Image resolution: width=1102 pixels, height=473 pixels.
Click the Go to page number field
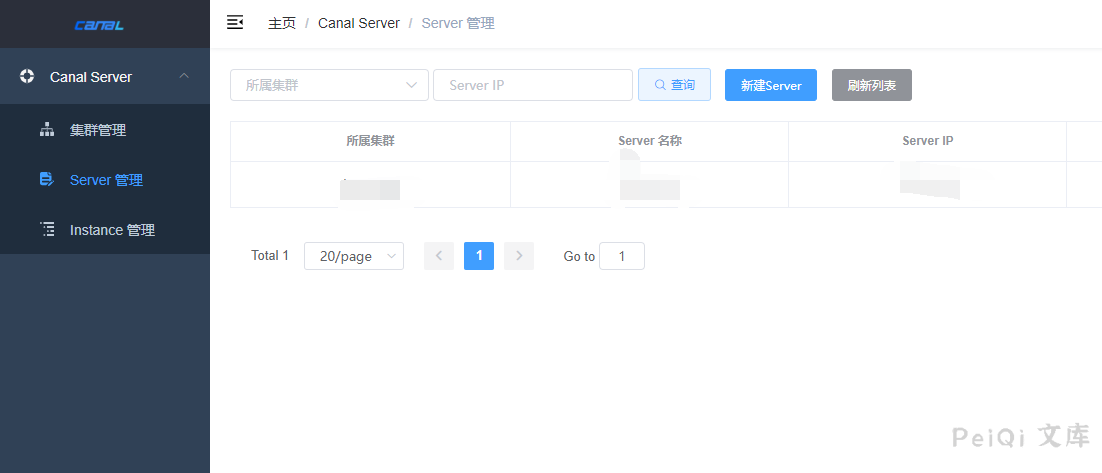[x=621, y=256]
